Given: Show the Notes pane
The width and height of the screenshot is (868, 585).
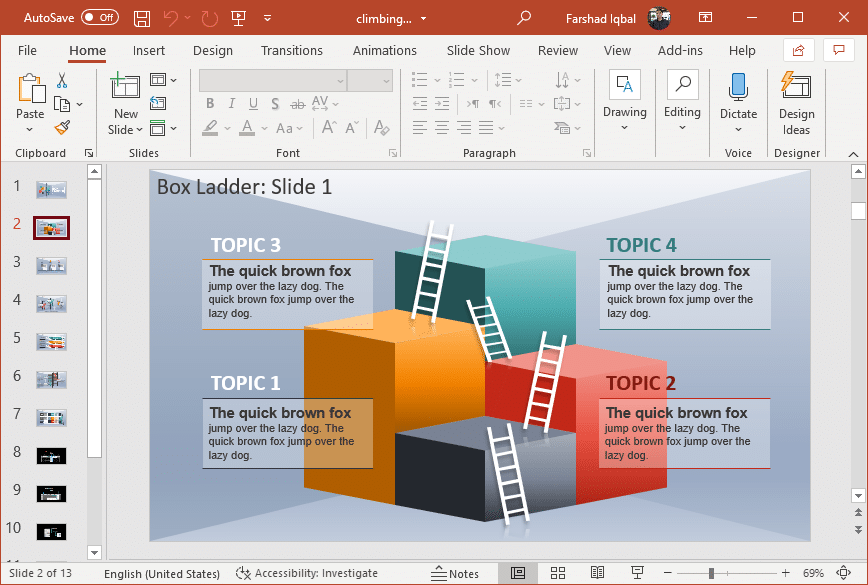Looking at the screenshot, I should (455, 573).
